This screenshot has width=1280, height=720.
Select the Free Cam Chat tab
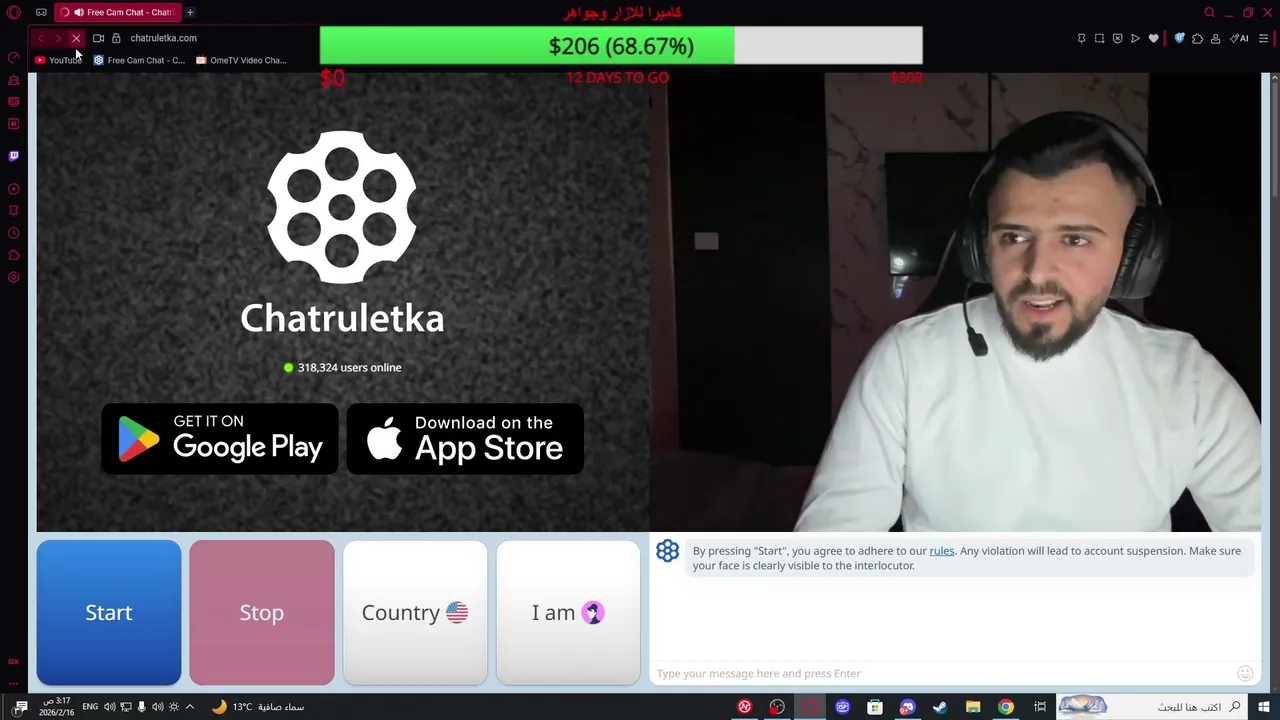tap(117, 12)
